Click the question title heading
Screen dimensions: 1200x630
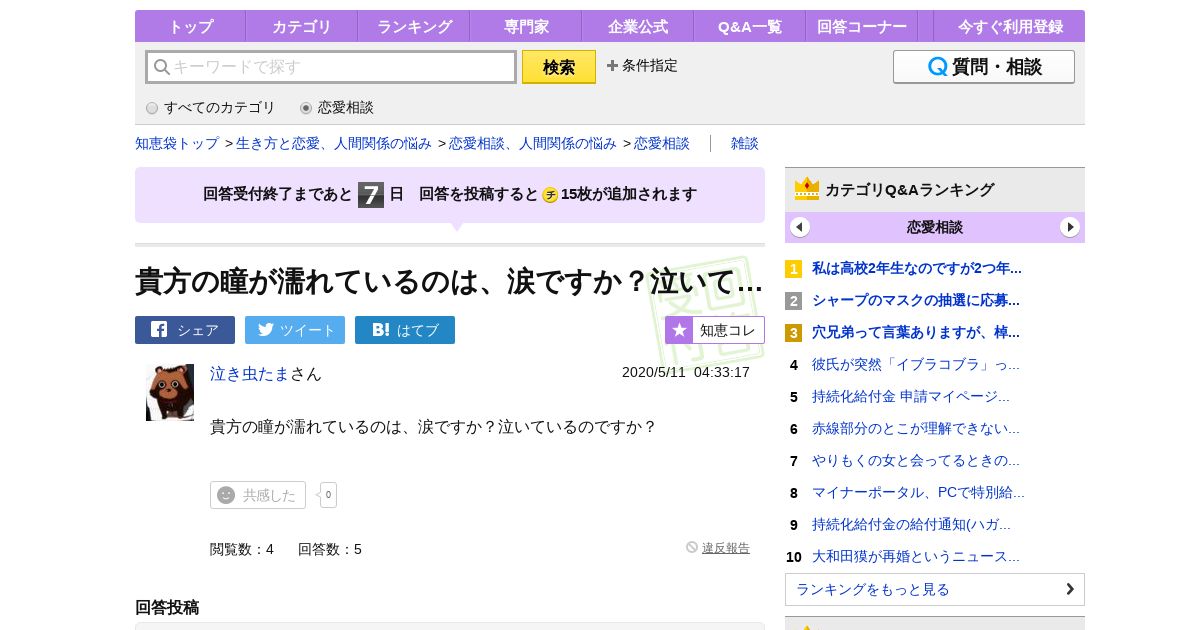point(449,282)
